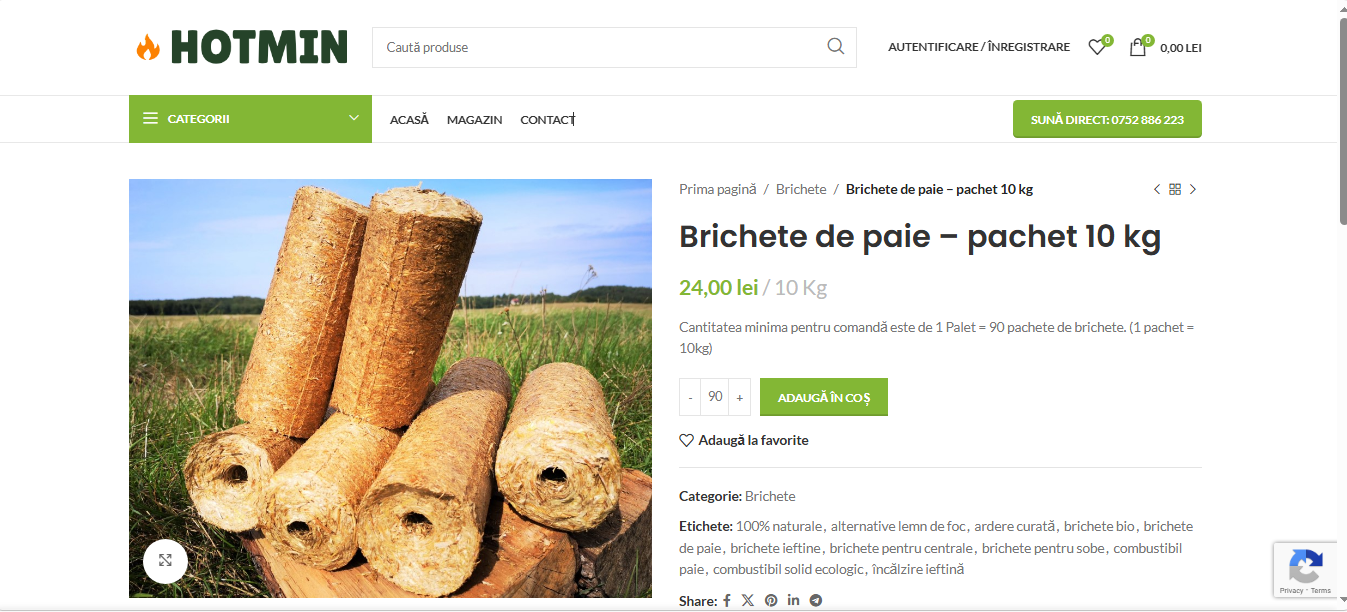Screen dimensions: 1347x612
Task: Increase quantity with plus button
Action: pos(740,397)
